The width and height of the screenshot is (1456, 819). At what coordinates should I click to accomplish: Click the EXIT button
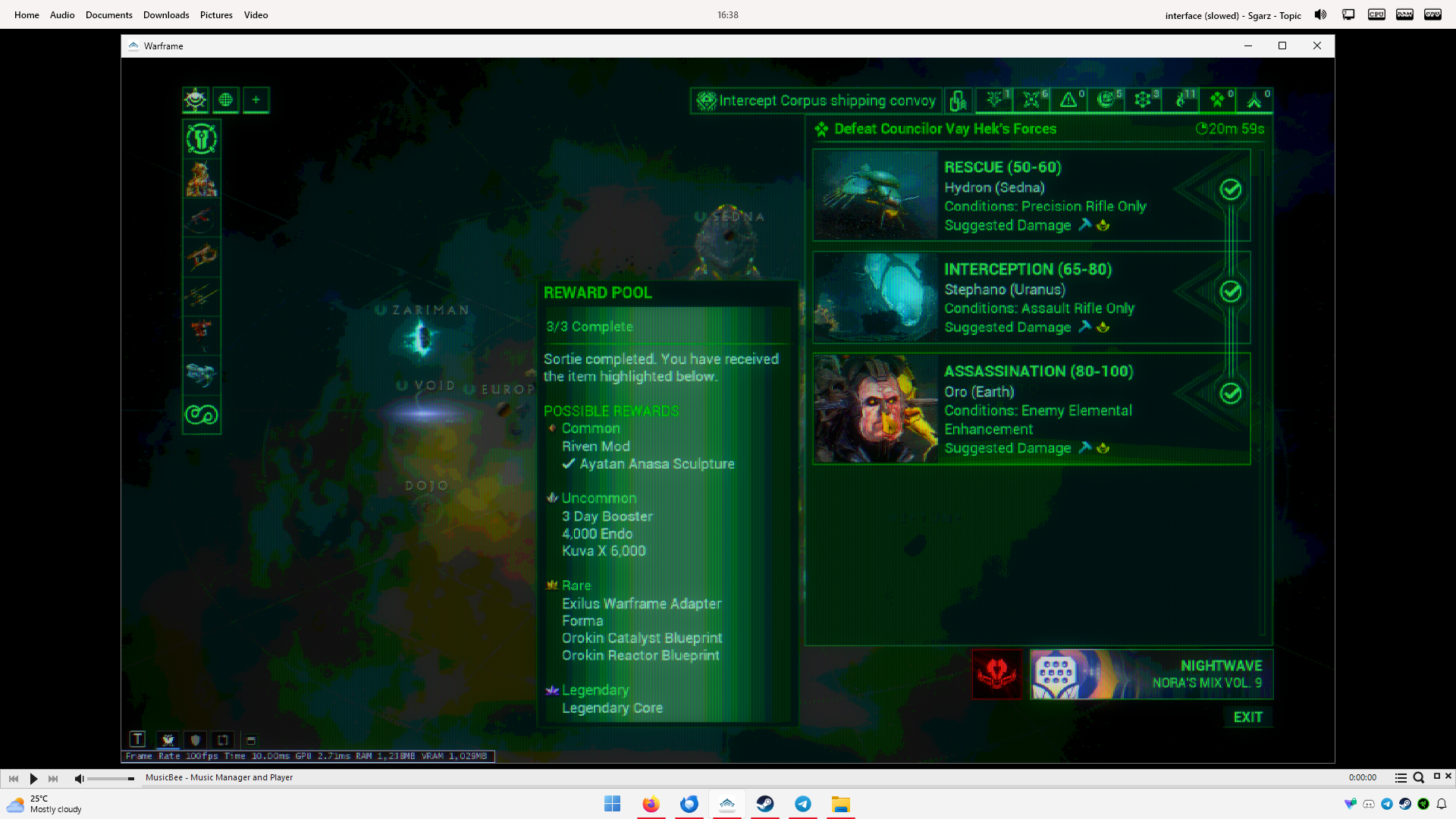coord(1247,717)
